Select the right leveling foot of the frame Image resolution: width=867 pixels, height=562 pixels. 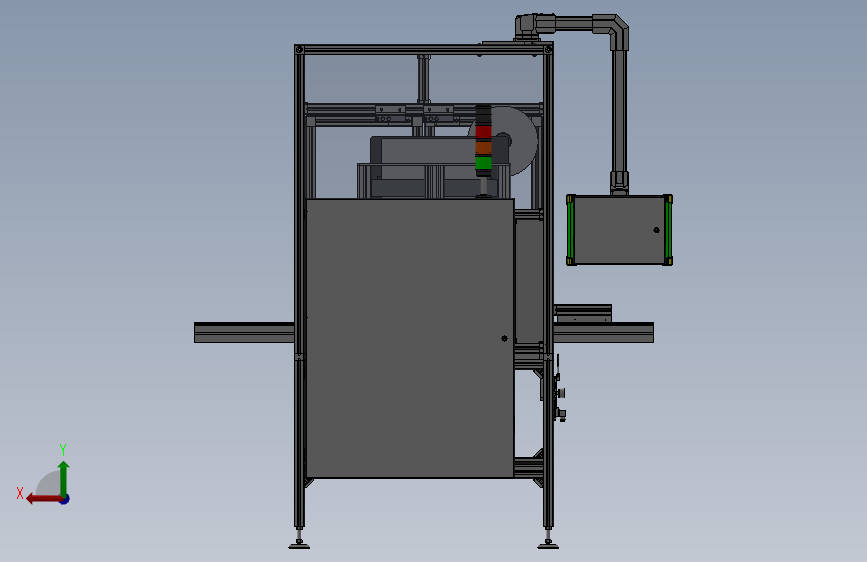pyautogui.click(x=548, y=538)
